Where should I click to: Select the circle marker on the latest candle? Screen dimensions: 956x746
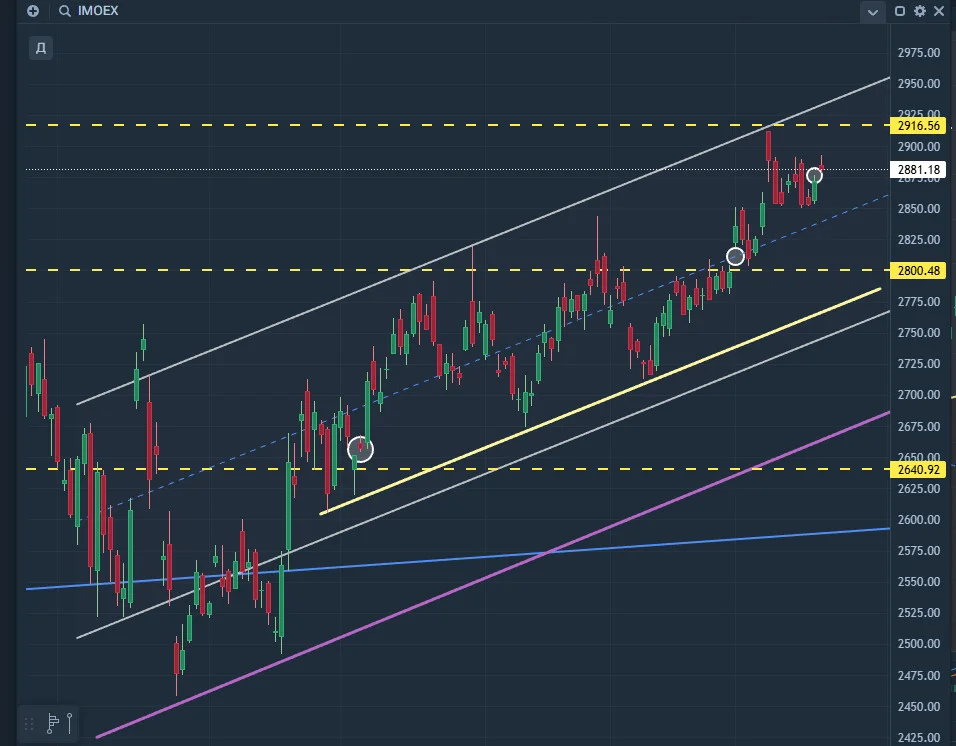815,176
